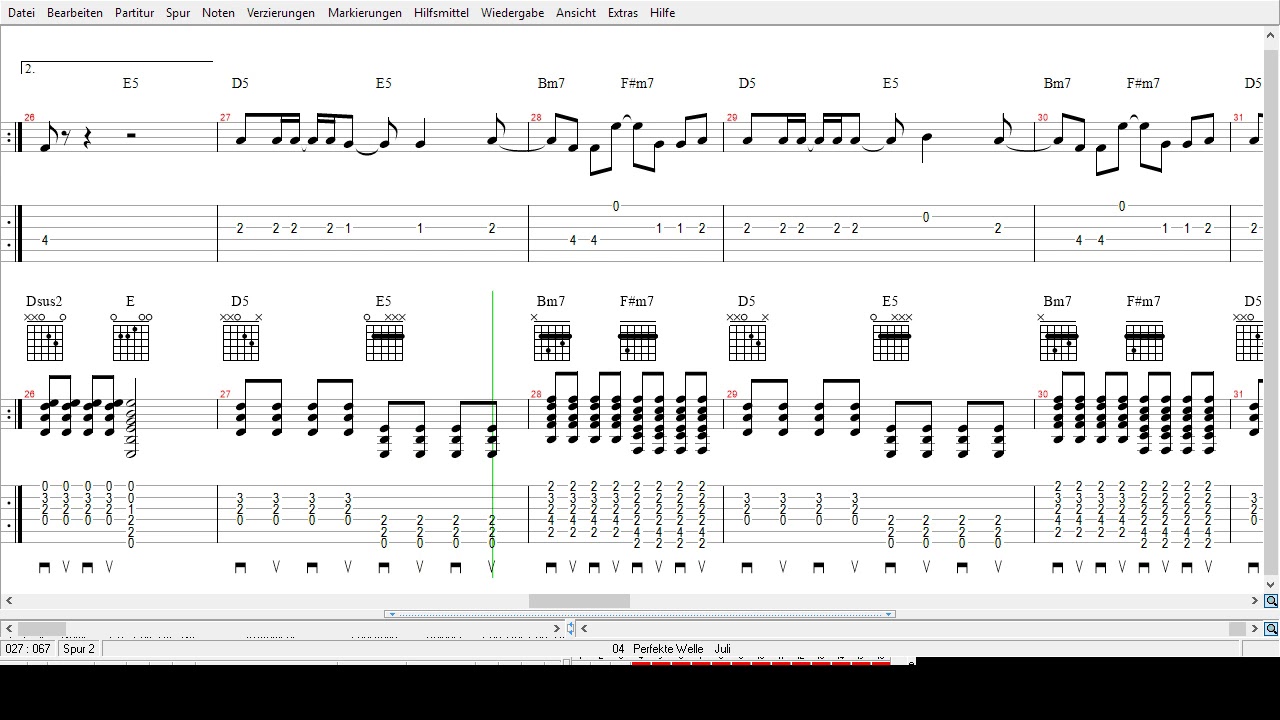Click the song title "04 Perfekte Welle Juli"
1280x720 pixels.
pos(671,649)
